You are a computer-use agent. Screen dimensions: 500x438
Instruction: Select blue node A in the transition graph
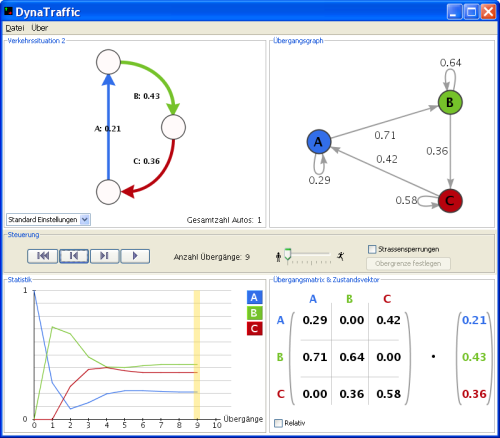(x=319, y=142)
